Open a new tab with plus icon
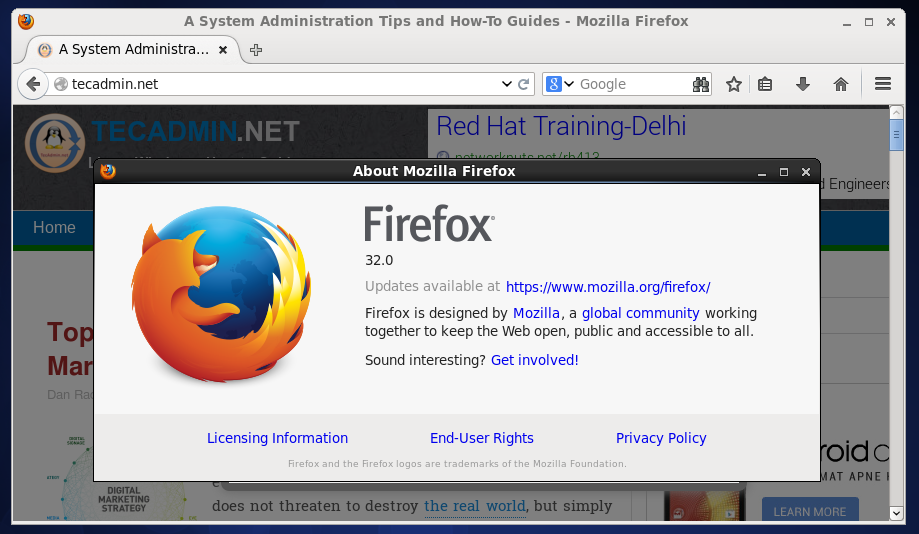This screenshot has height=534, width=919. point(256,50)
